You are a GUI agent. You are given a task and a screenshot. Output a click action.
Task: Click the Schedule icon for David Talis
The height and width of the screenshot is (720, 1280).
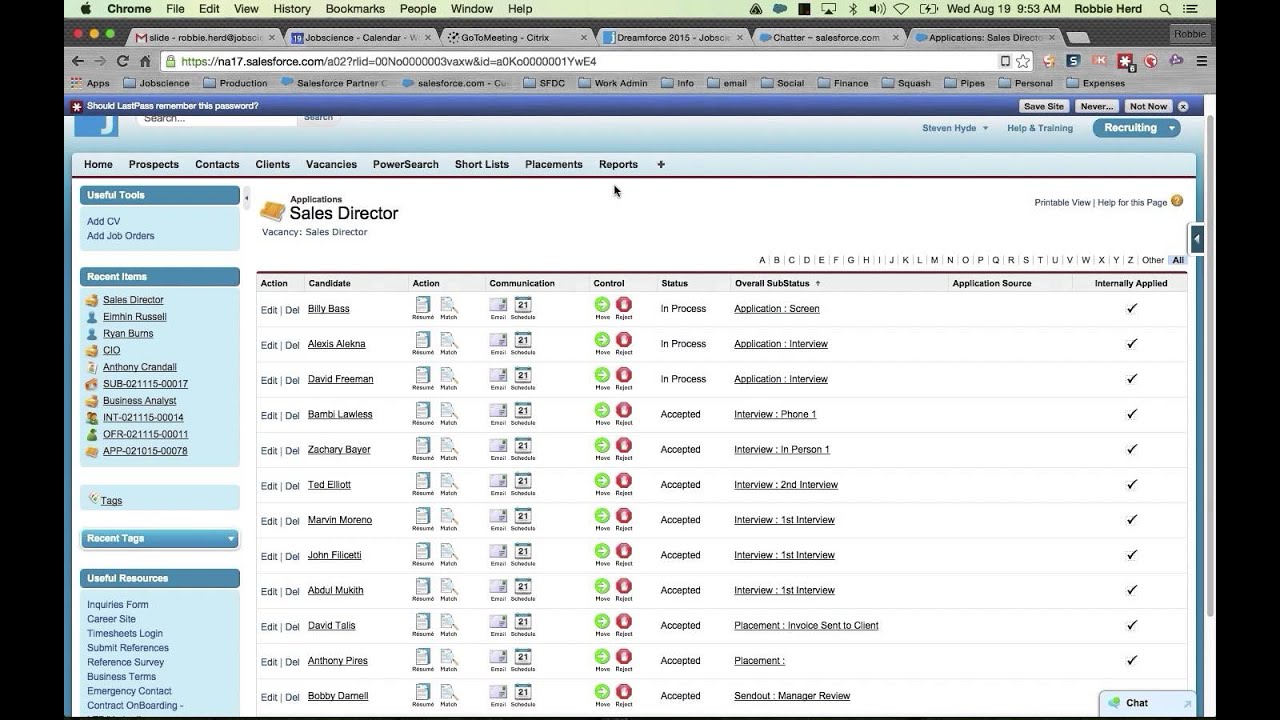(523, 621)
